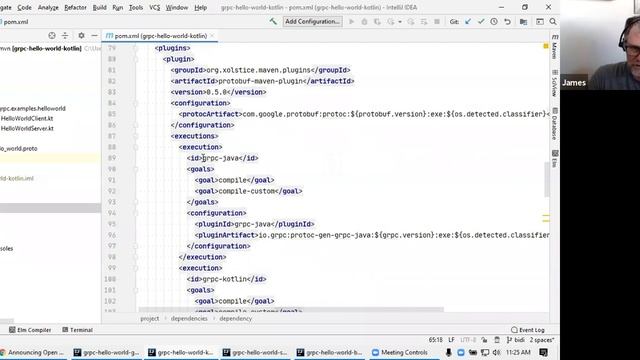Click the Stop square icon

437,22
